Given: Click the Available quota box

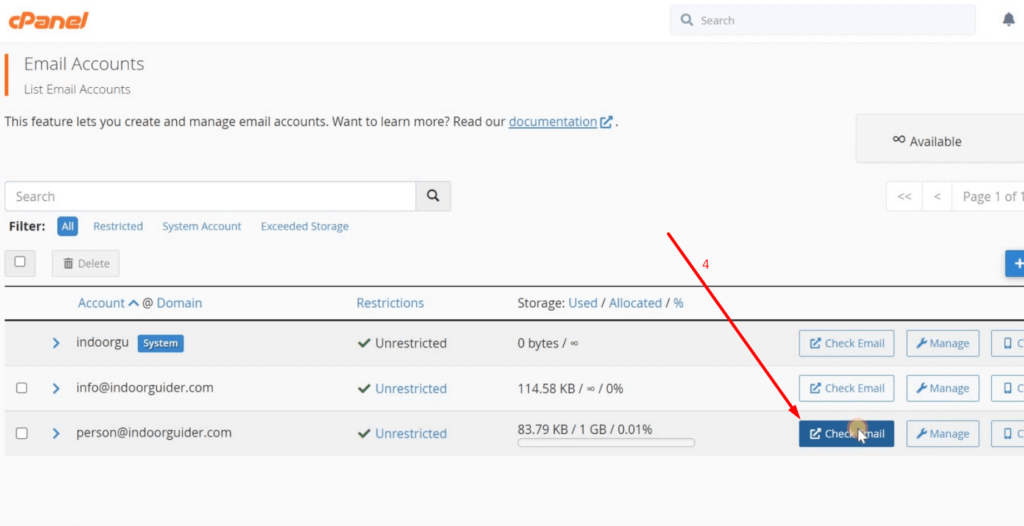Looking at the screenshot, I should tap(940, 139).
